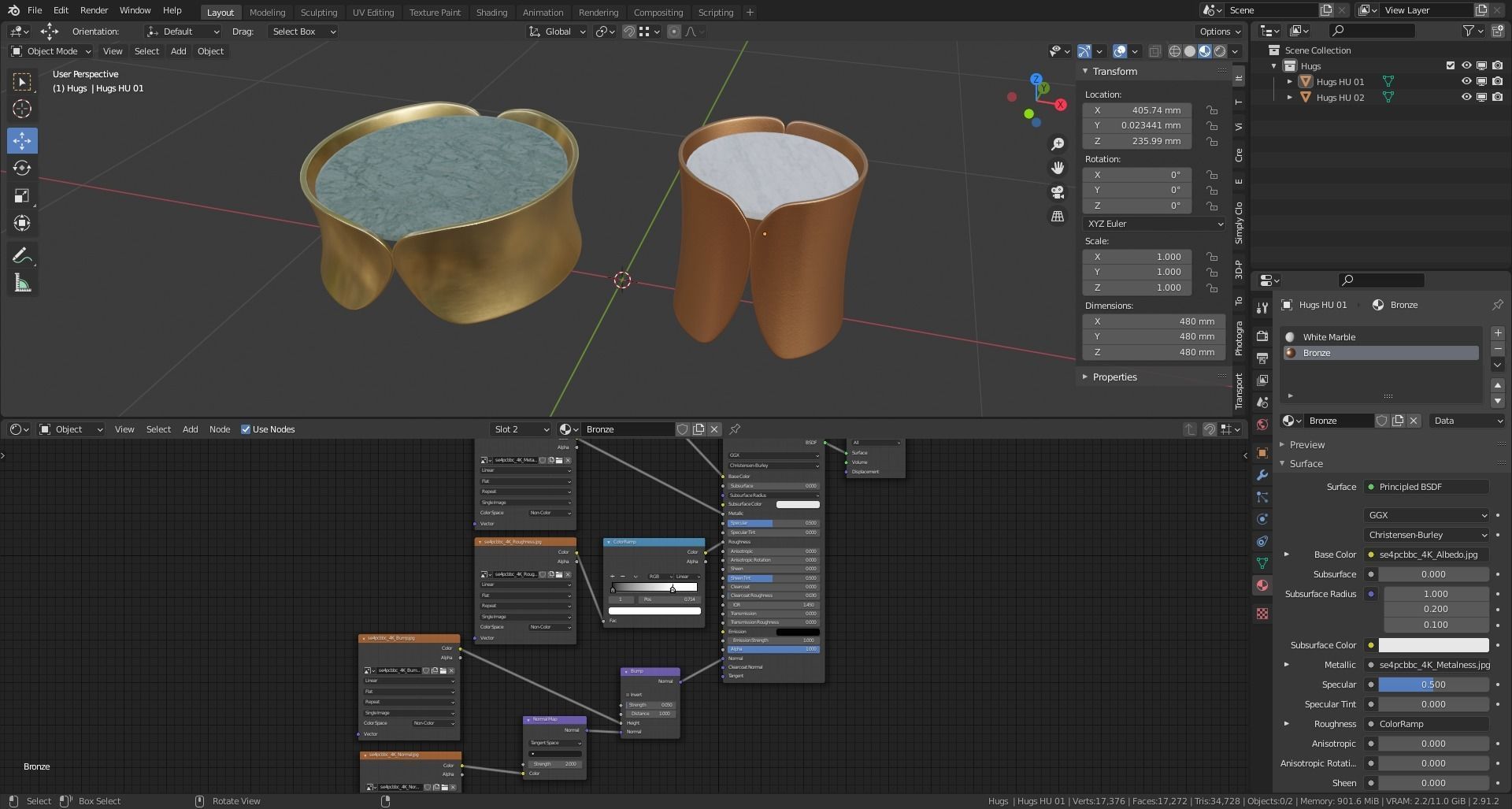
Task: Disable Hugs HU 01 in renders
Action: tap(1497, 81)
